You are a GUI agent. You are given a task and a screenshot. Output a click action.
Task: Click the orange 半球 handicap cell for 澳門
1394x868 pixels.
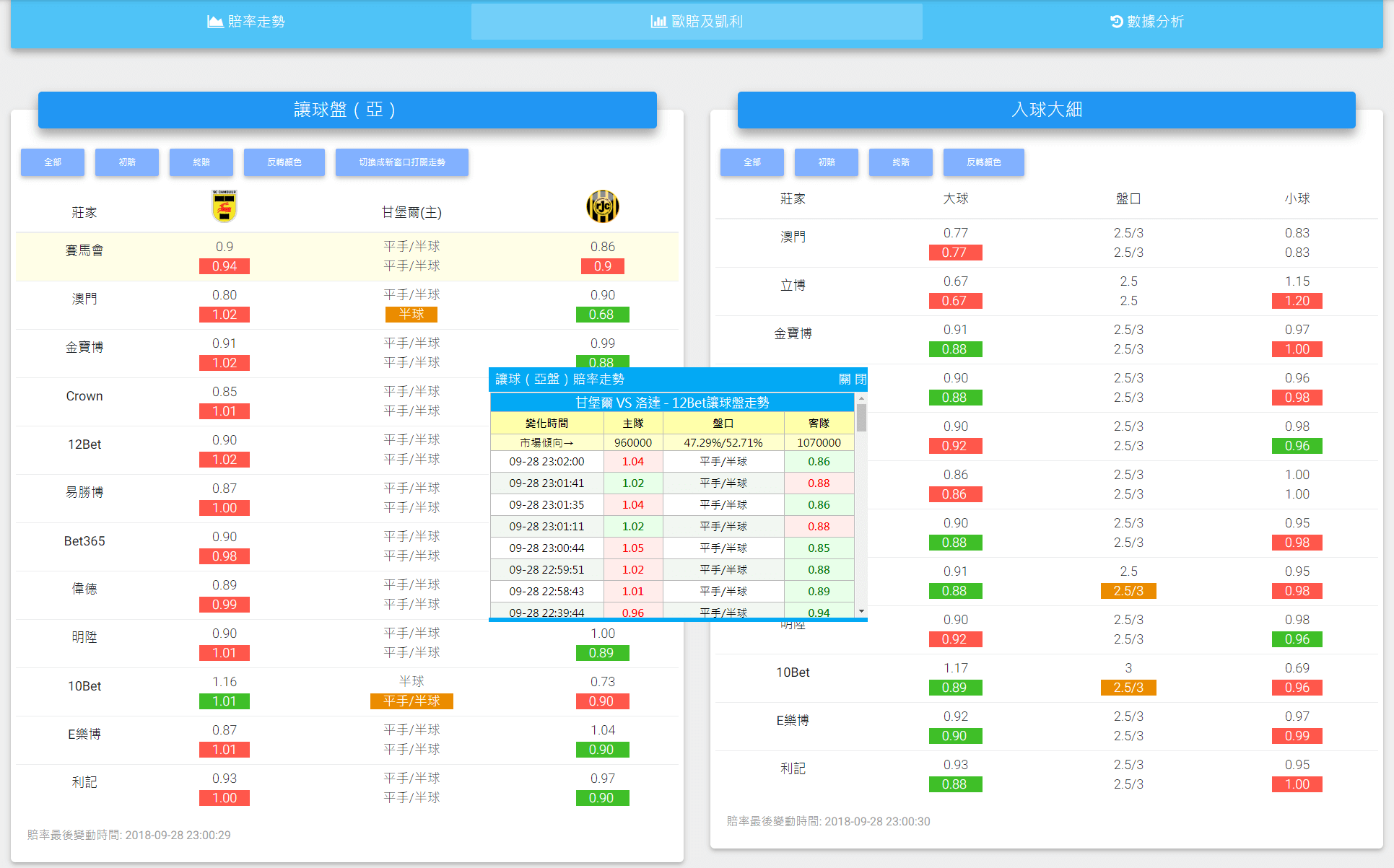(411, 315)
